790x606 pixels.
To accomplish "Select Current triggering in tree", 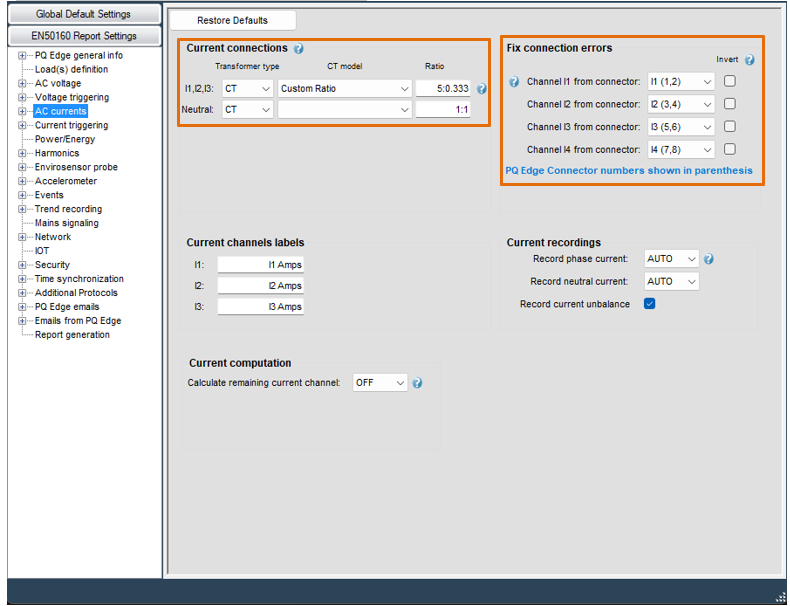I will click(x=71, y=125).
